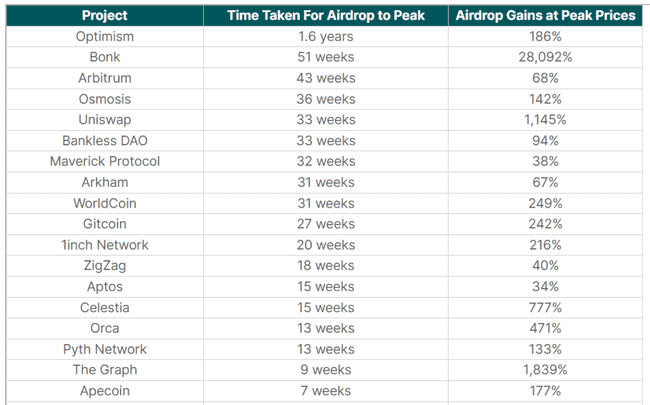Select Apecoin's 7 weeks cell

pyautogui.click(x=326, y=391)
